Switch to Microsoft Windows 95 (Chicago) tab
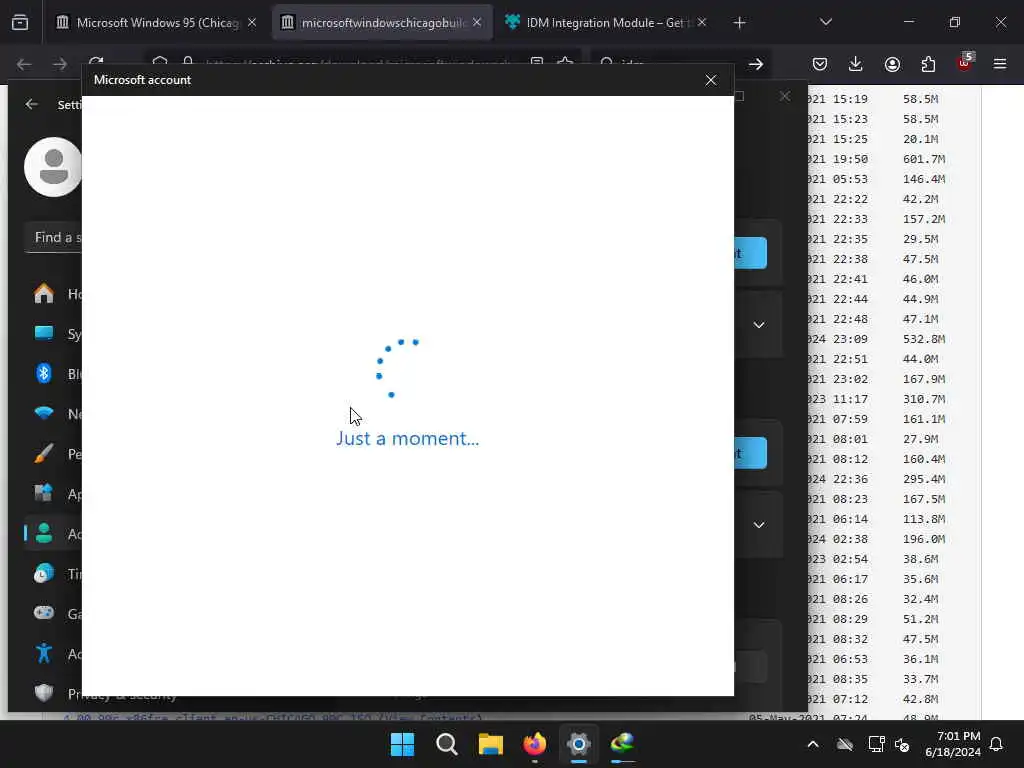Screen dimensions: 1024x768 click(157, 23)
